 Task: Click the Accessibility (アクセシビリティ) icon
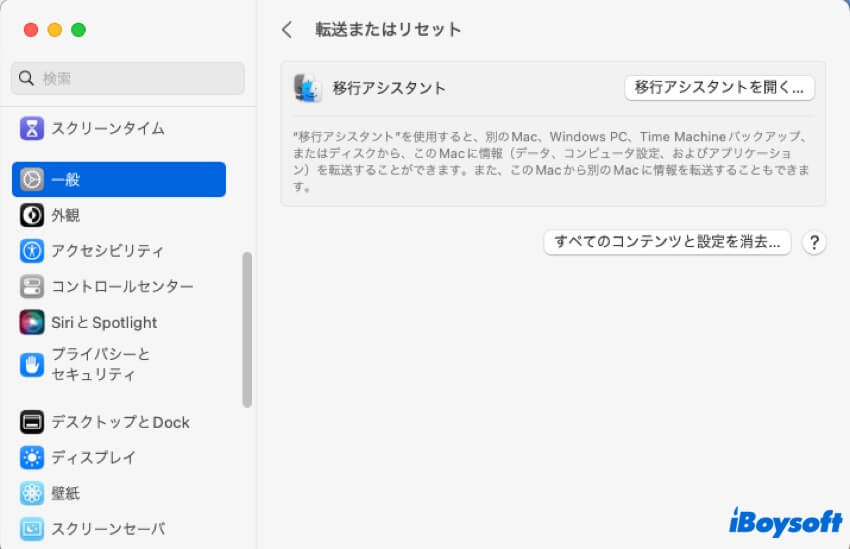(x=32, y=251)
